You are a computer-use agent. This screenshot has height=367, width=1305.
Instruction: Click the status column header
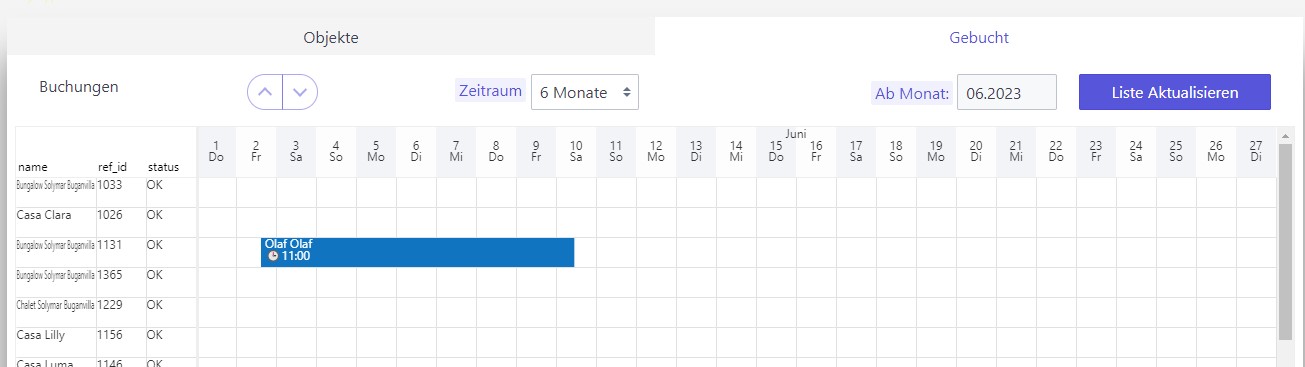click(163, 167)
